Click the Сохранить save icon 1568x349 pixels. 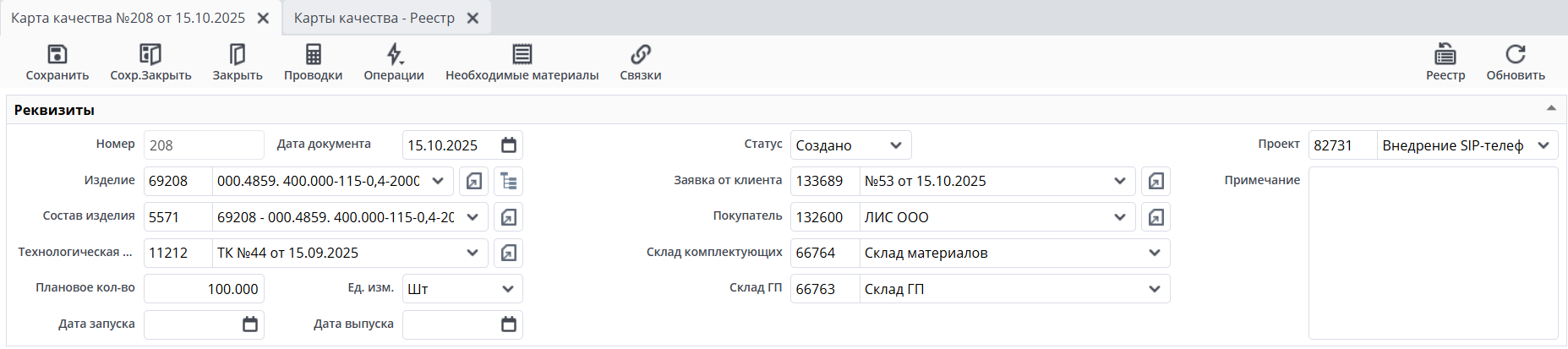[x=57, y=55]
